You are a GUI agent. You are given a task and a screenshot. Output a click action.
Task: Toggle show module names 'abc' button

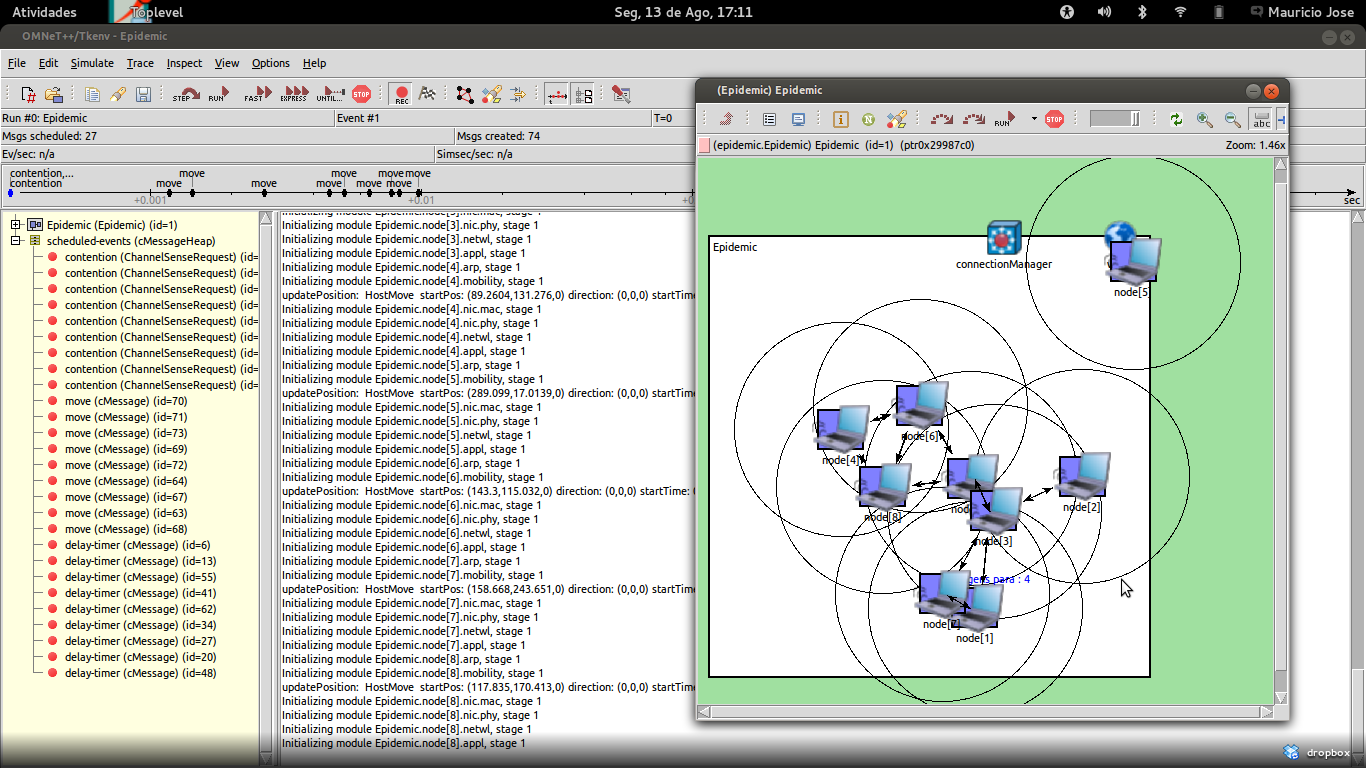1261,119
